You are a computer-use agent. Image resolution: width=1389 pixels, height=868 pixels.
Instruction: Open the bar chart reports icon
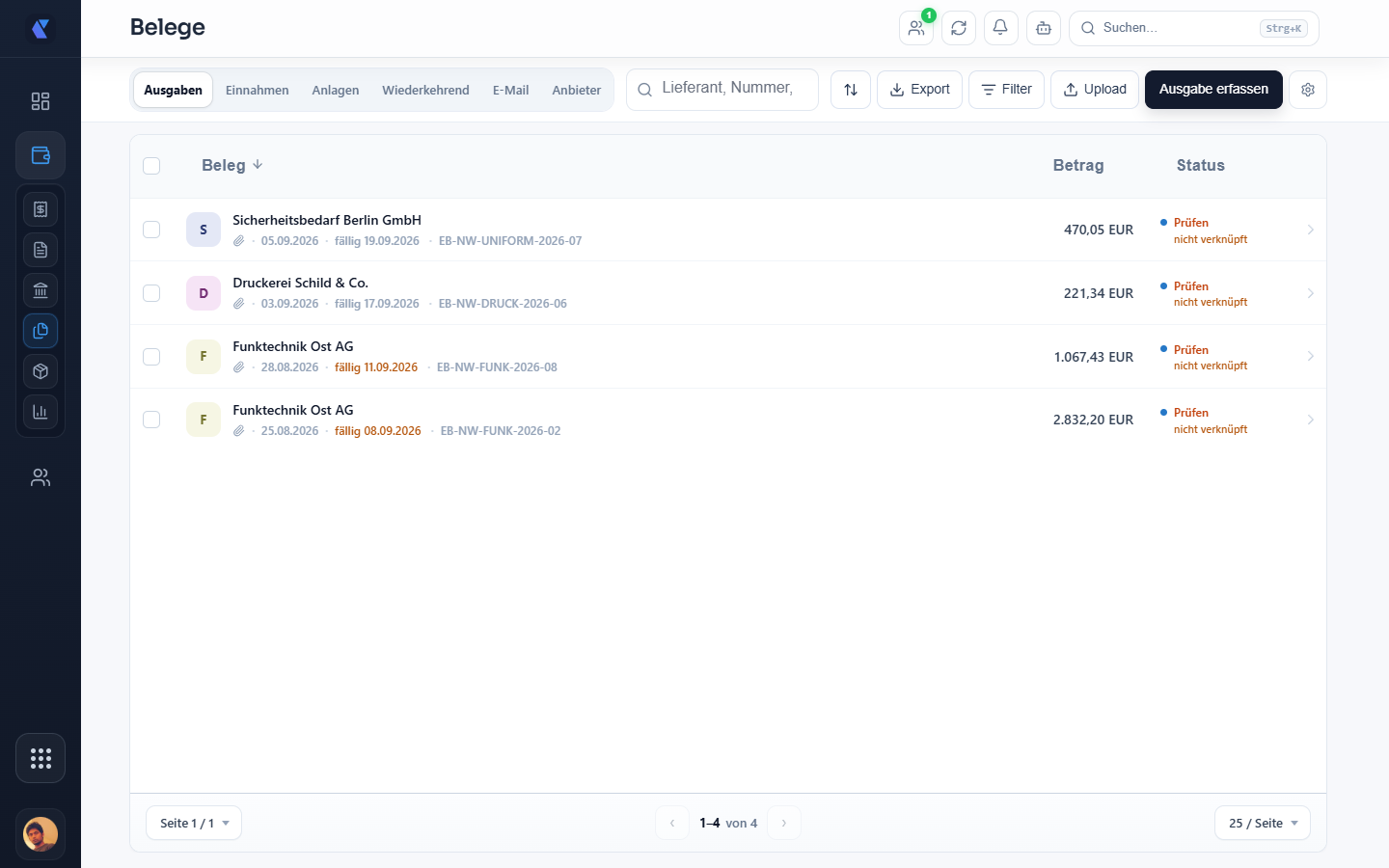tap(41, 412)
